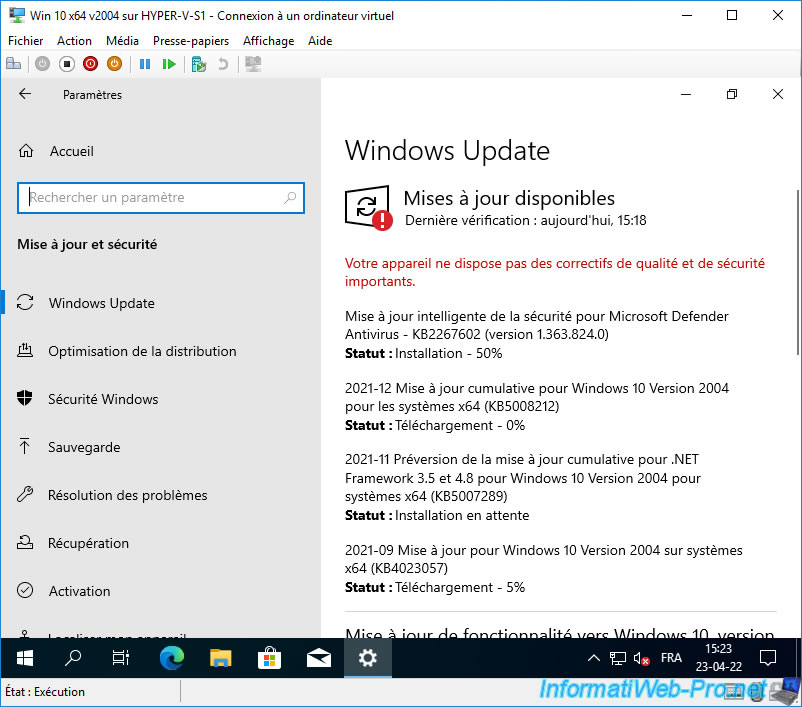Click 'Installation en attente' status text

[x=462, y=515]
